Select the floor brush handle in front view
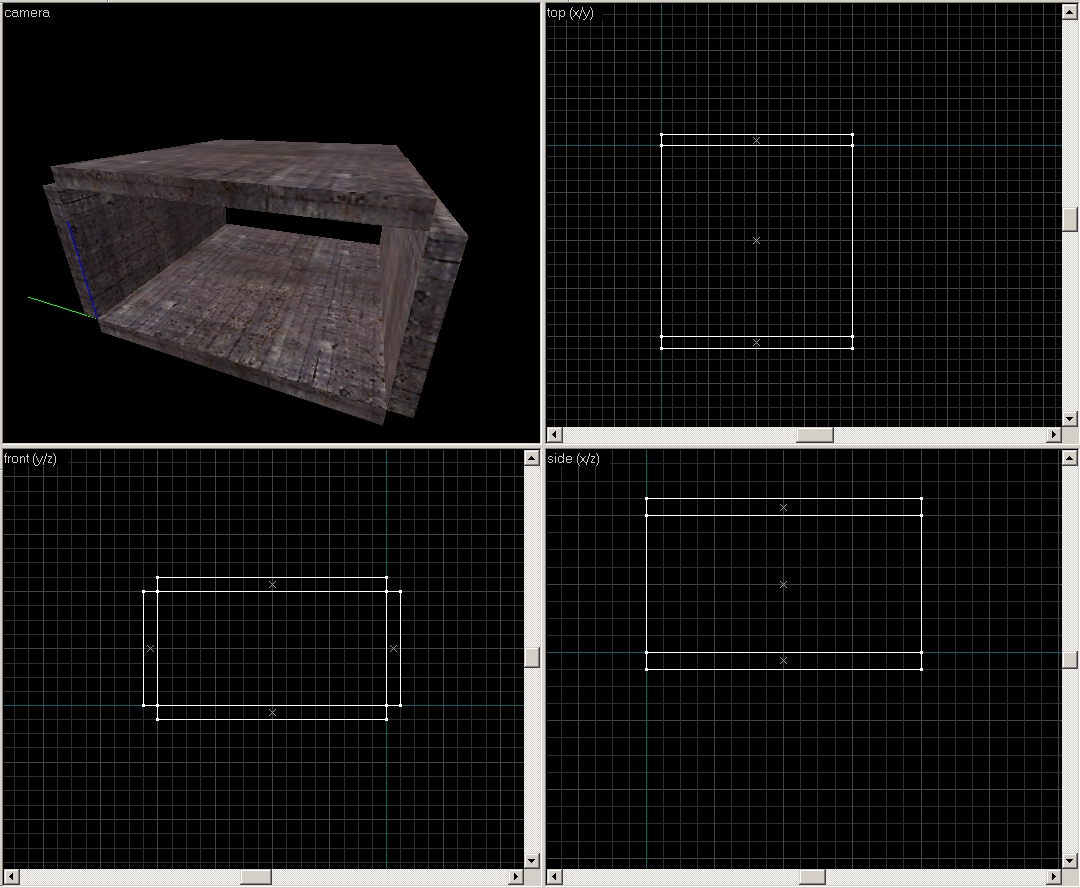This screenshot has height=888, width=1080. (272, 712)
